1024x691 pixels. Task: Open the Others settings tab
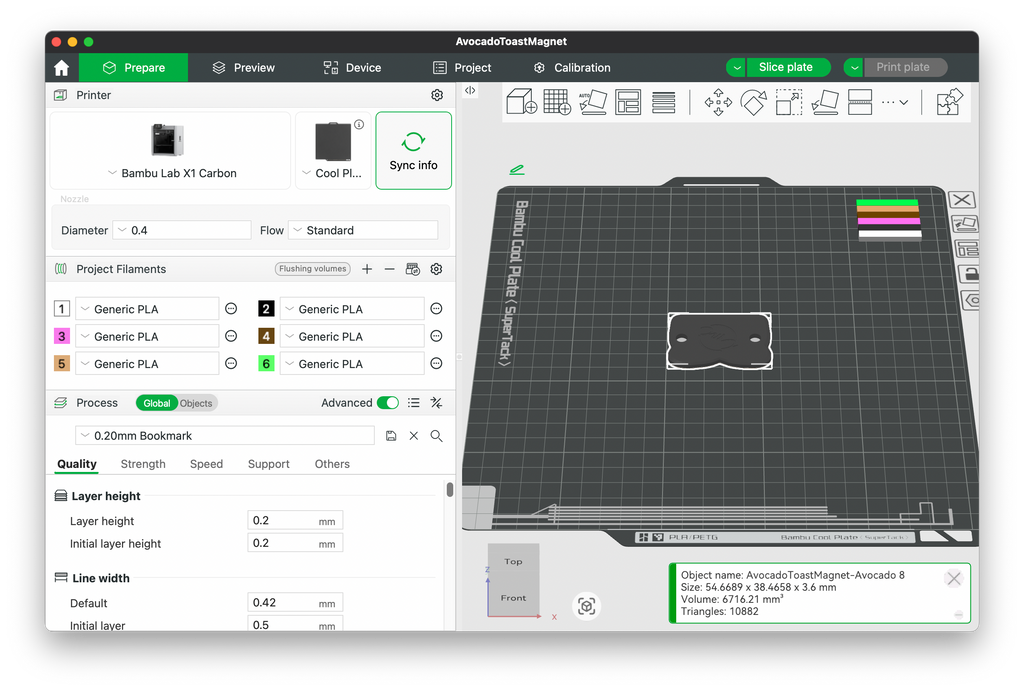click(332, 464)
